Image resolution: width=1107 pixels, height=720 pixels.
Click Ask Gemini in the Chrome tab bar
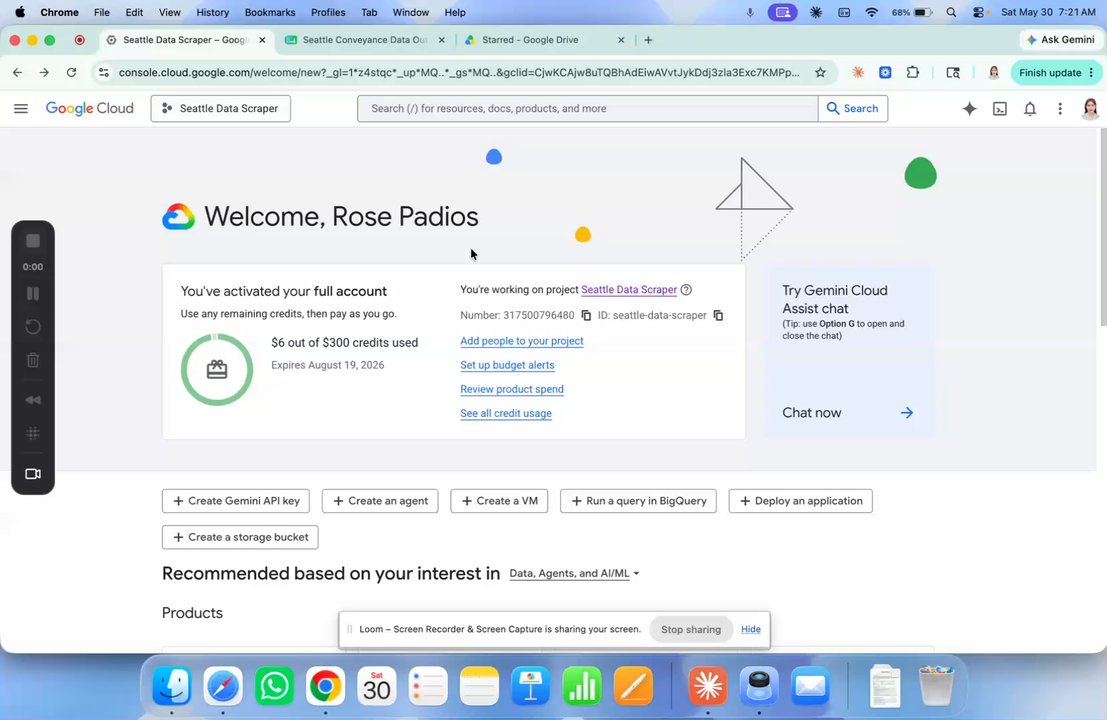[x=1060, y=40]
